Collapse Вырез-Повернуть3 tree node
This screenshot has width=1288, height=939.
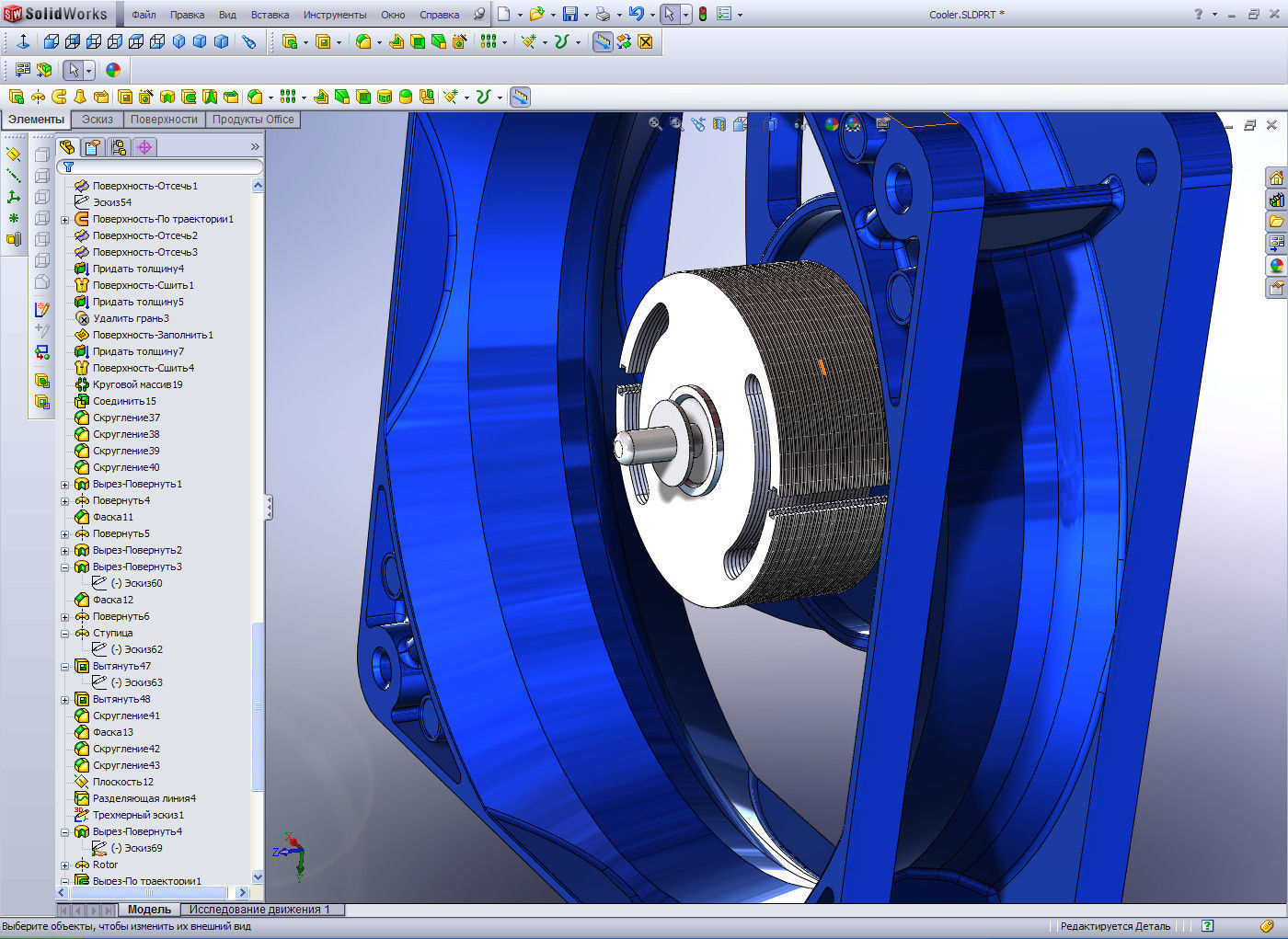pyautogui.click(x=65, y=567)
